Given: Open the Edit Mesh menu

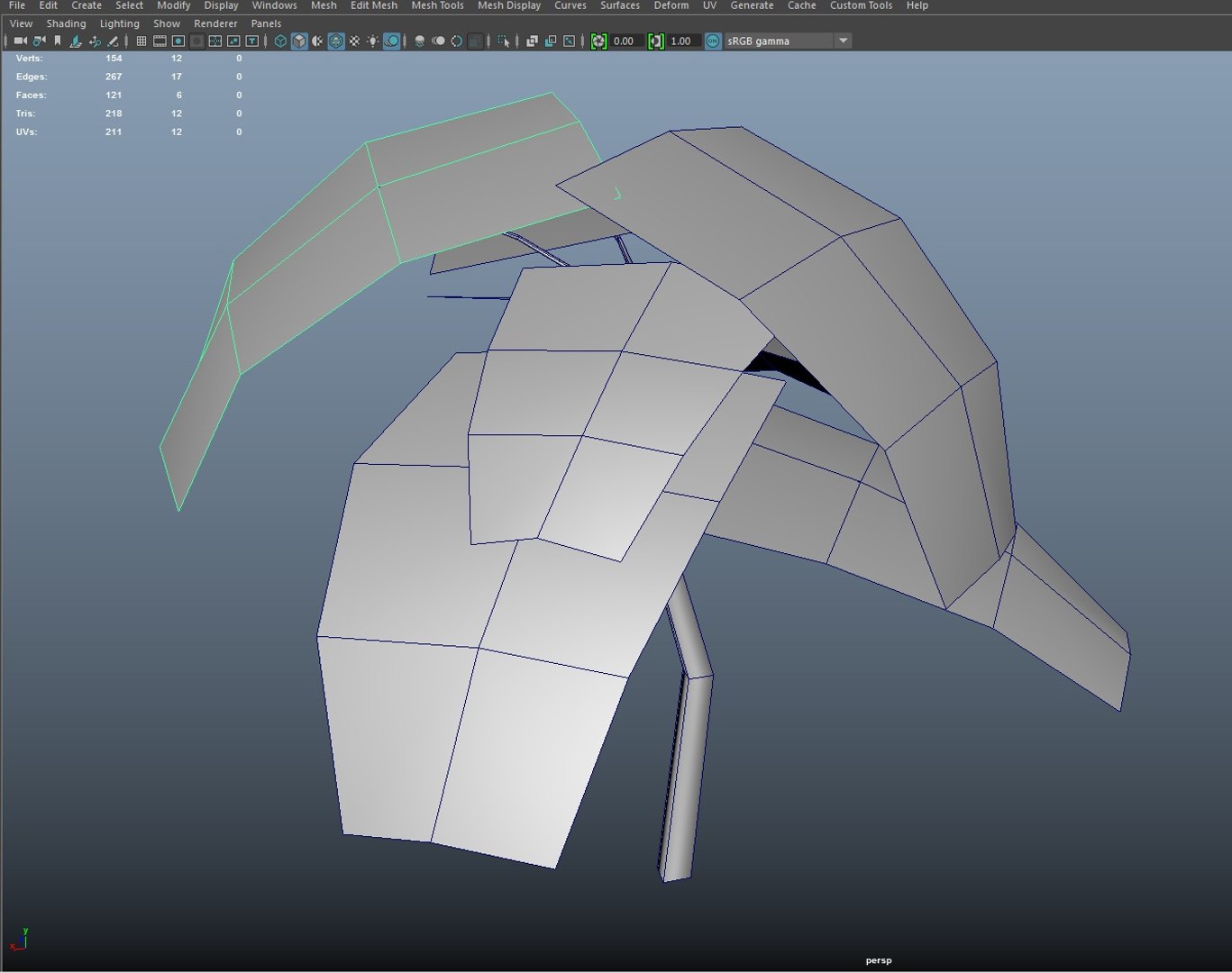Looking at the screenshot, I should click(x=373, y=5).
